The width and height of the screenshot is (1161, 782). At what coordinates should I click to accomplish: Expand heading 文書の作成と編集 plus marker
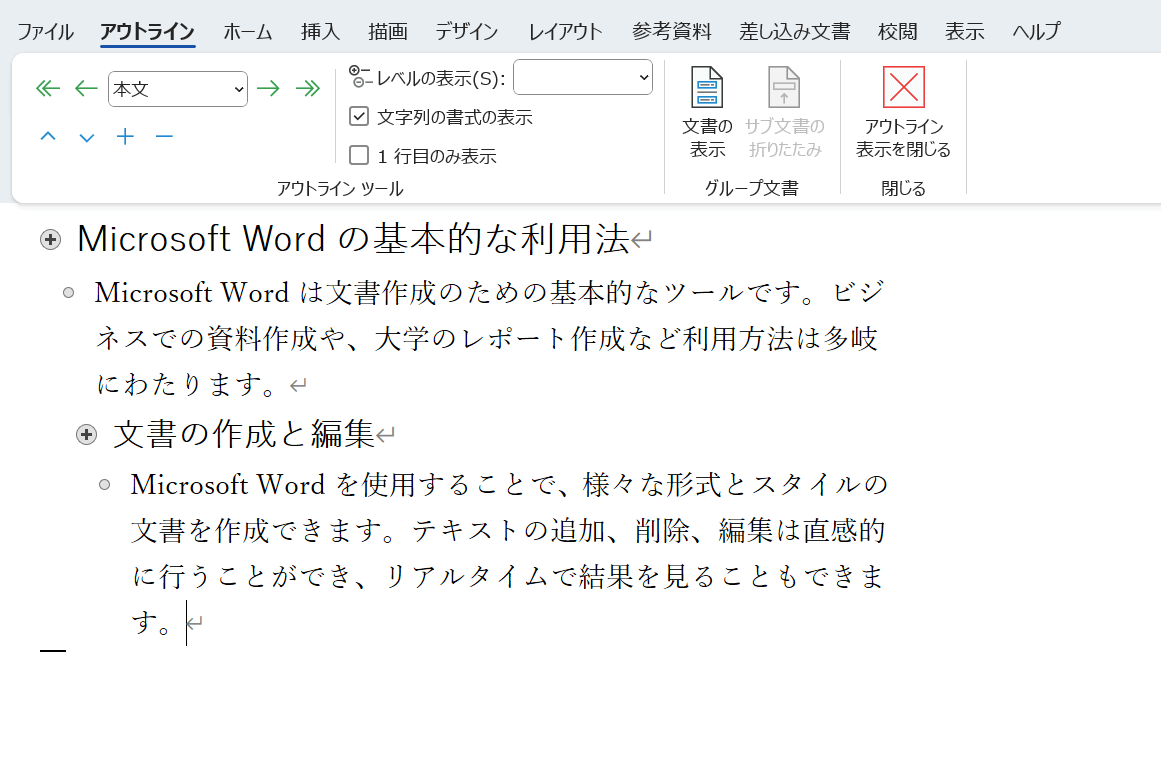coord(87,434)
